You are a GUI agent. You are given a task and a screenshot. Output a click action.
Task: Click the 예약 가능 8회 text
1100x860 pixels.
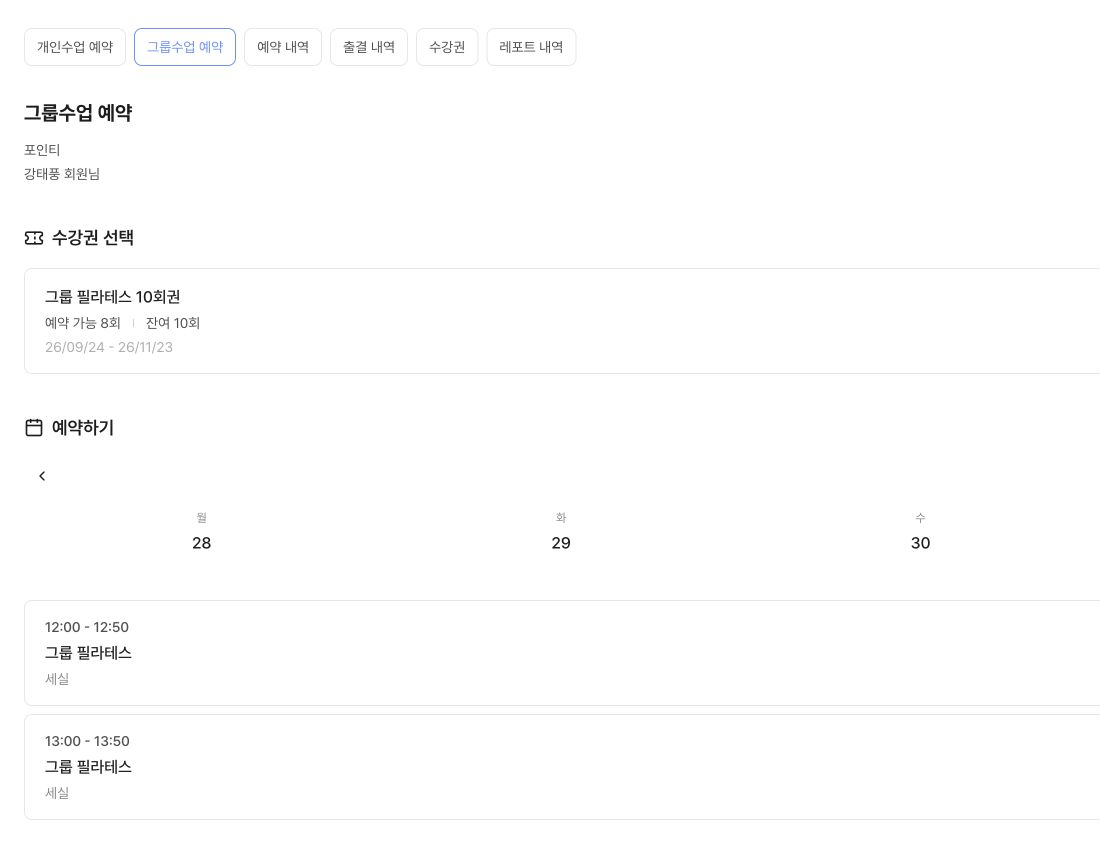[83, 323]
